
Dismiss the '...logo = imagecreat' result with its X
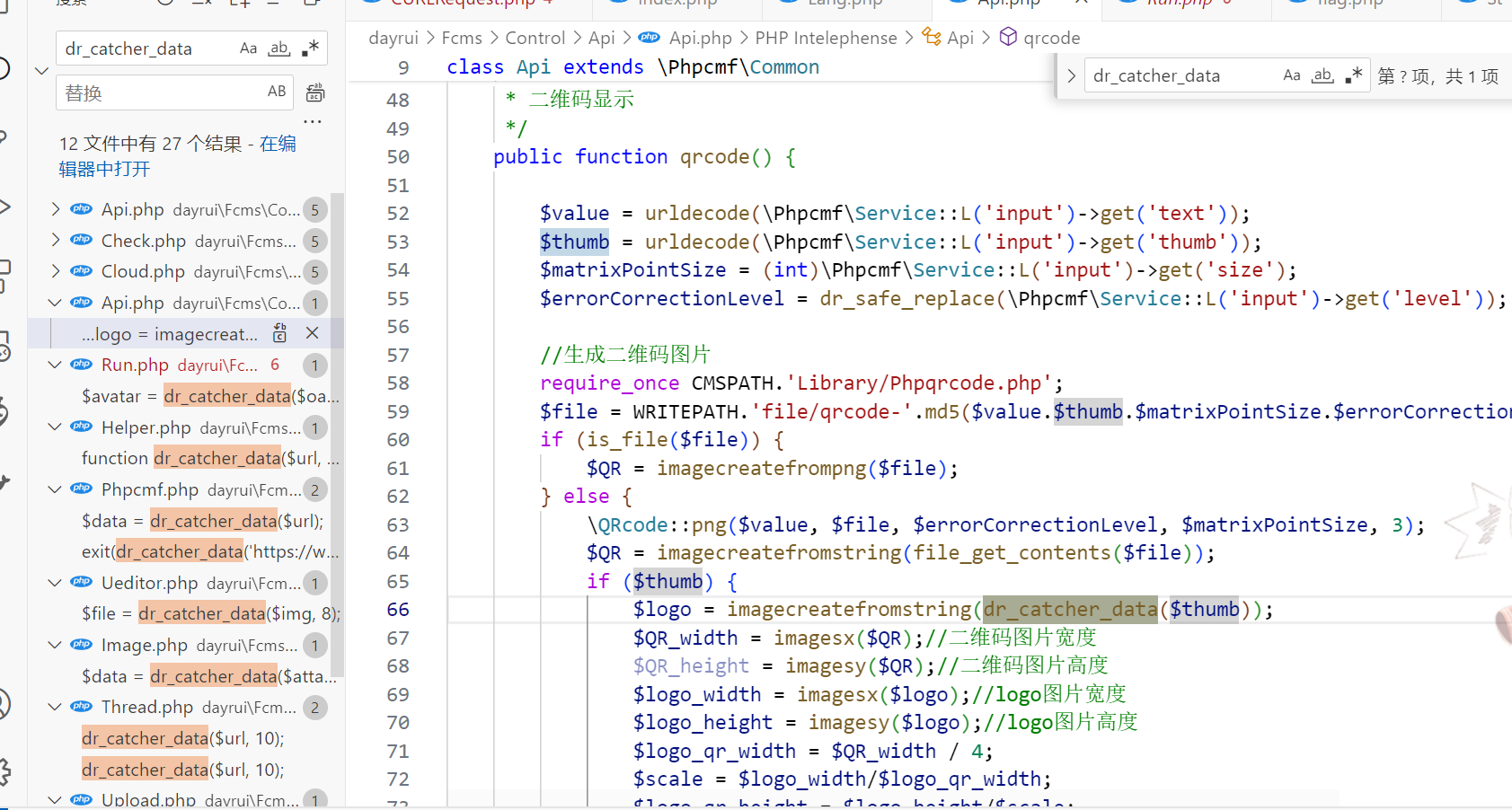click(312, 333)
